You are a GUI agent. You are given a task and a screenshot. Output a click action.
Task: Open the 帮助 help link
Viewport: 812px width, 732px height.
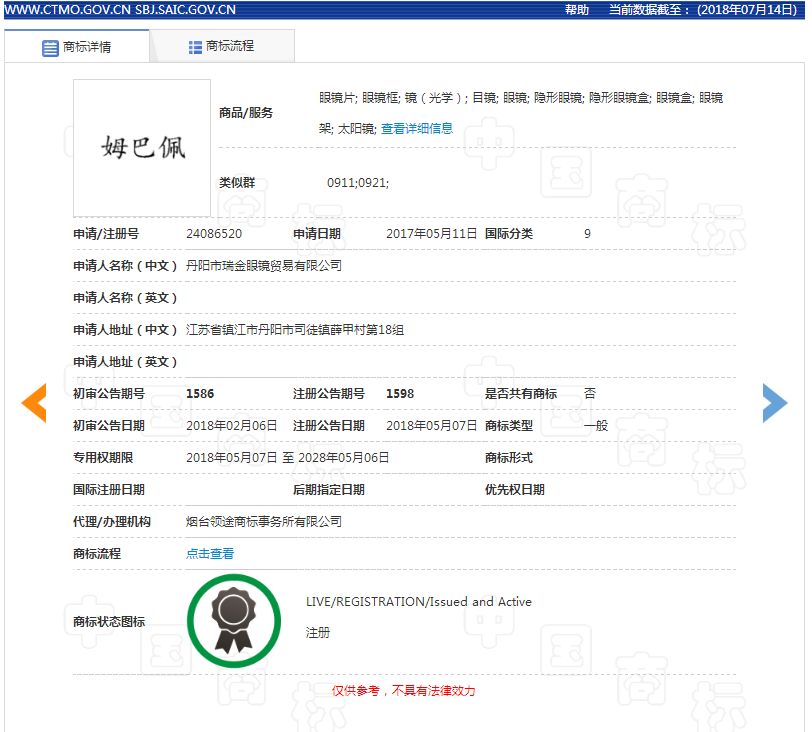[x=577, y=10]
